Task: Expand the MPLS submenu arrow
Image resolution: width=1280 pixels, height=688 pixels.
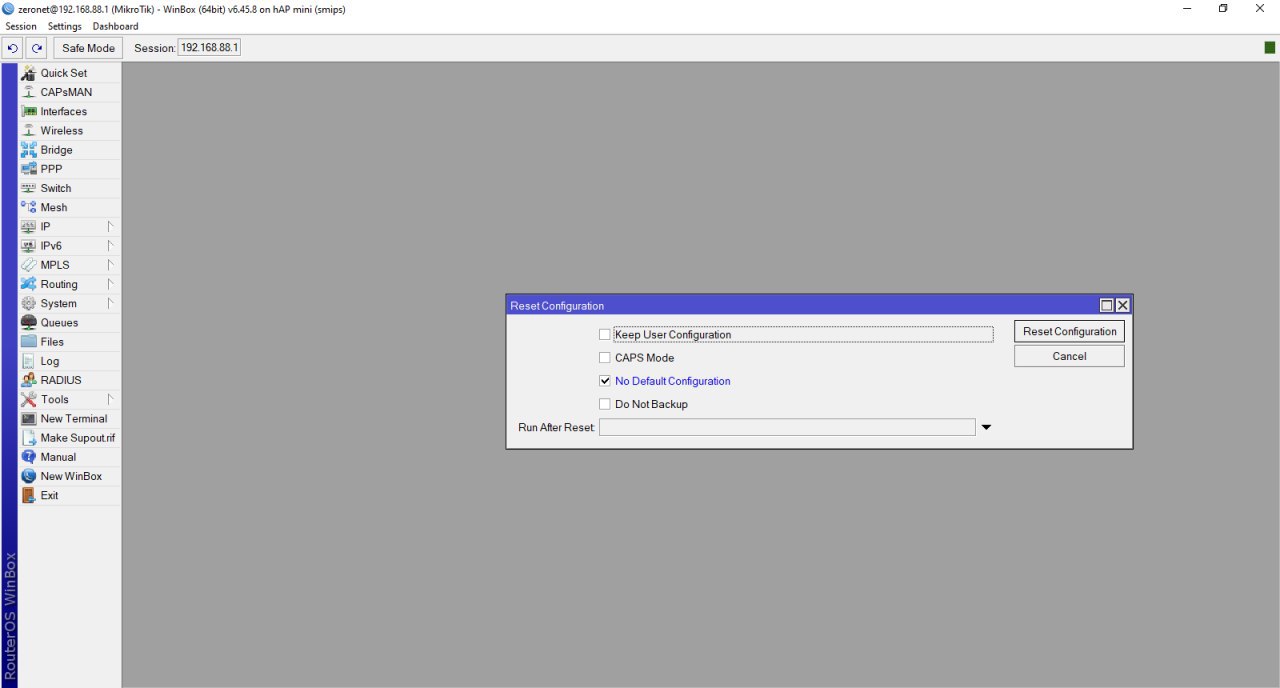Action: point(111,265)
